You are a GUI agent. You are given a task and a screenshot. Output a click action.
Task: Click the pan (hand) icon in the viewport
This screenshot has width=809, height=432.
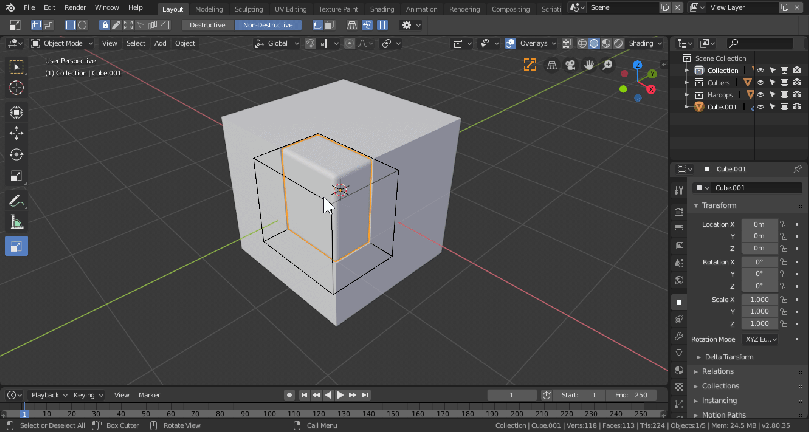[x=591, y=65]
